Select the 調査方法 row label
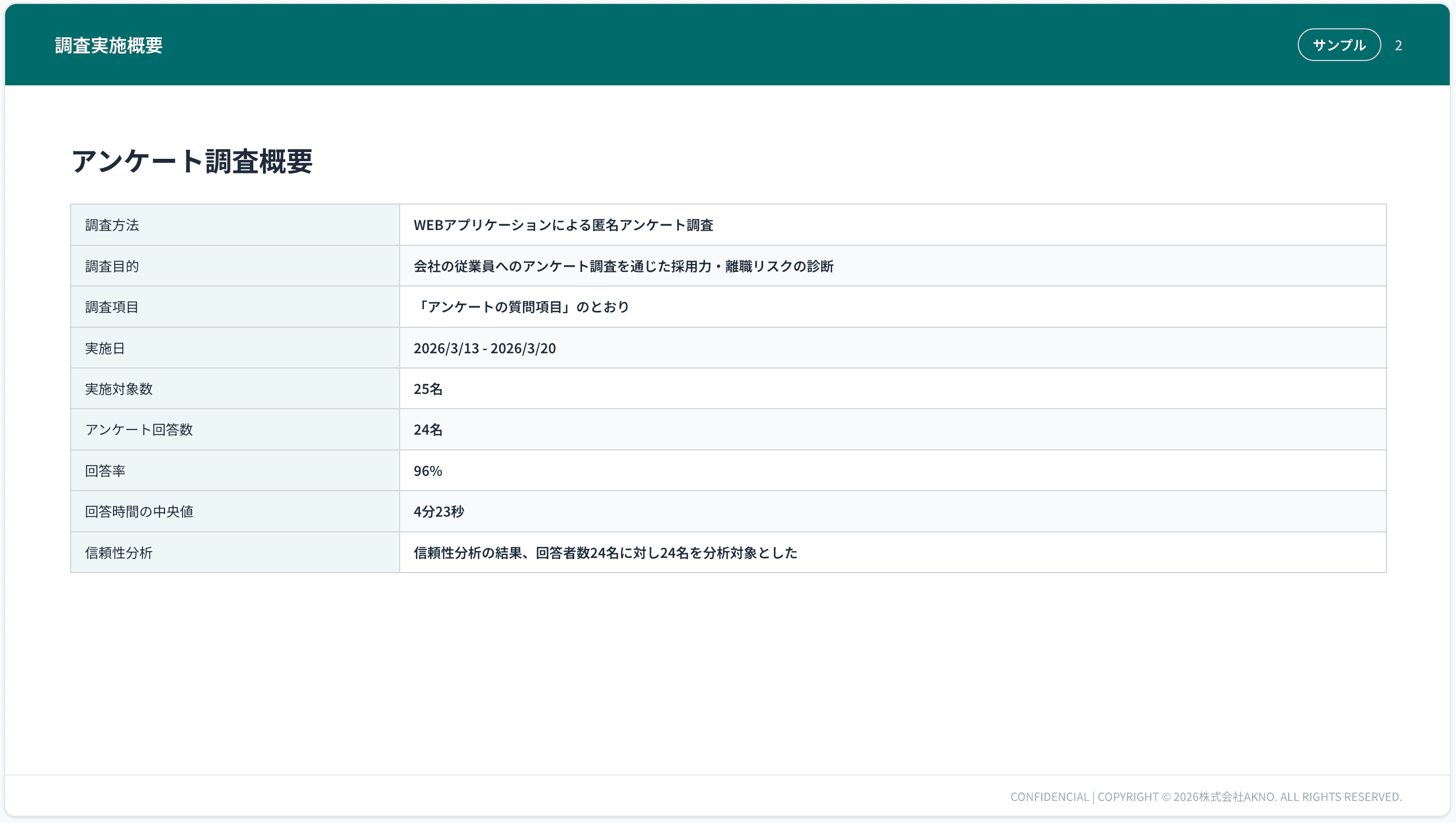The width and height of the screenshot is (1456, 823). (112, 225)
